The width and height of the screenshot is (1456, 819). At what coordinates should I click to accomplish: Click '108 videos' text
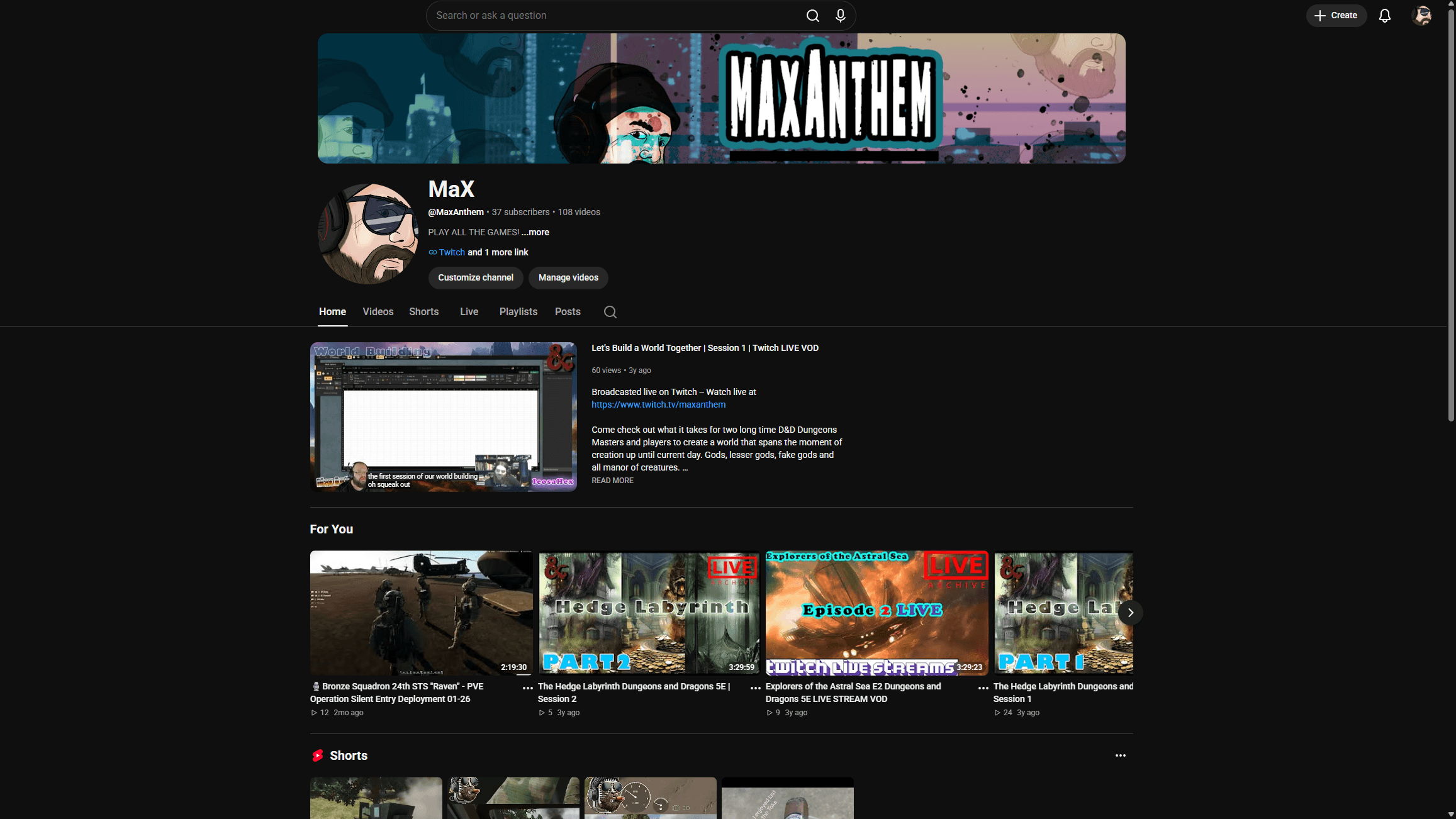point(579,212)
